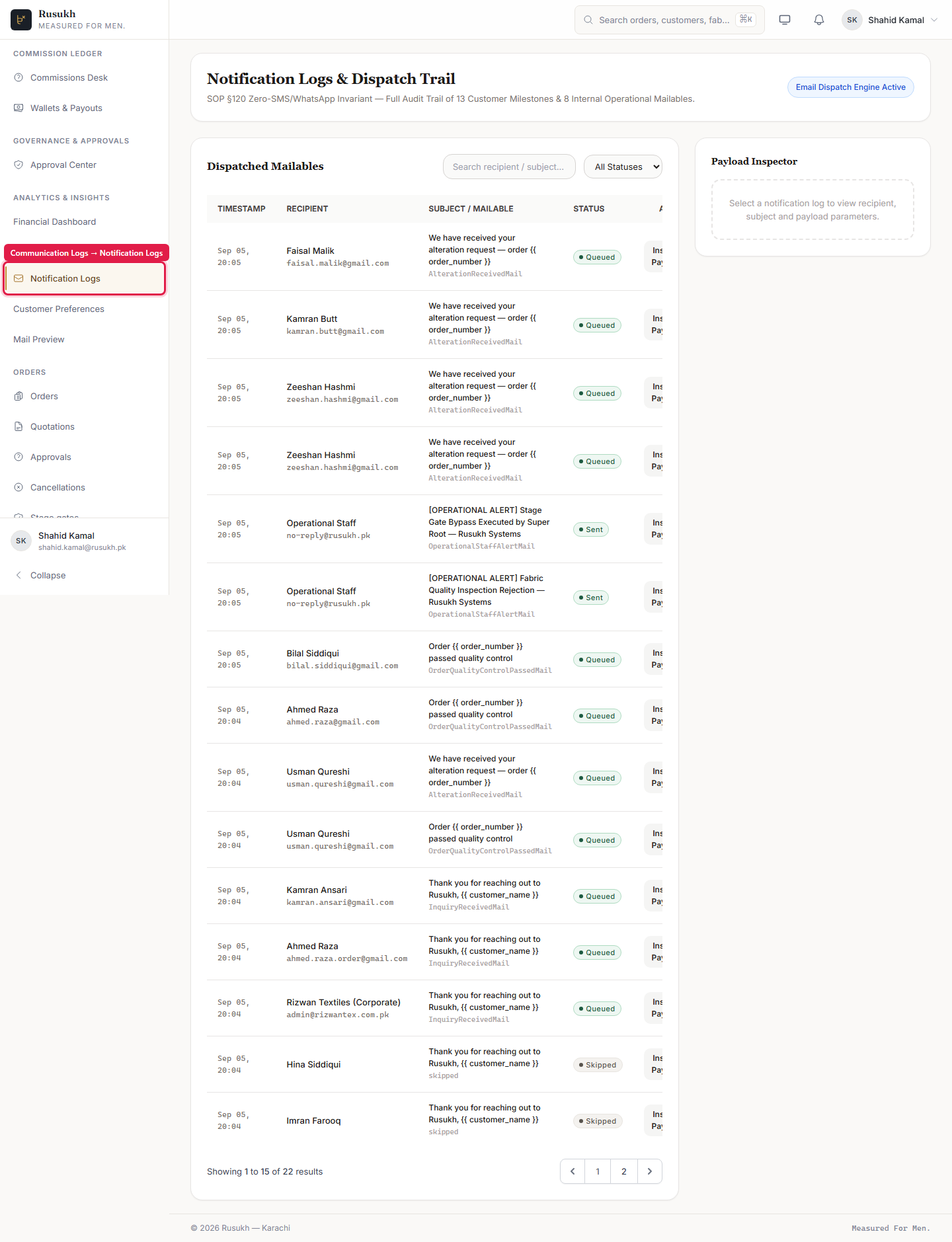
Task: Click the monitor display icon in header
Action: (x=785, y=20)
